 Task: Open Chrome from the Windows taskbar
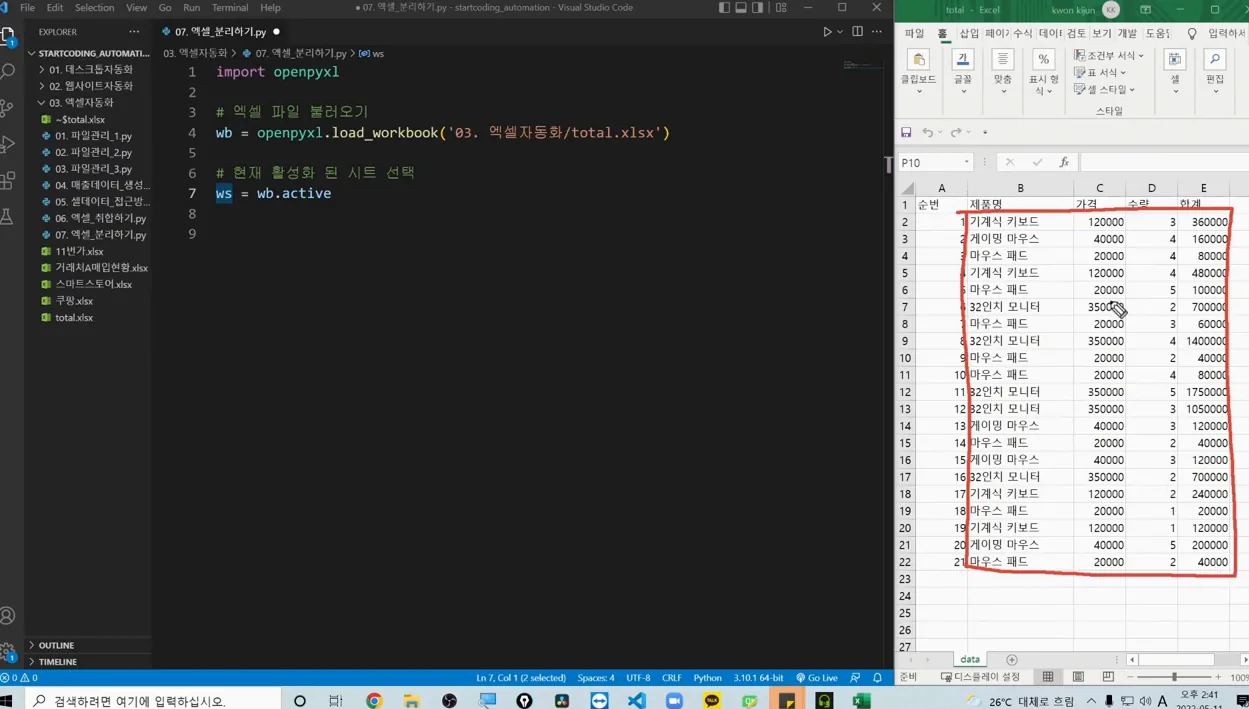(x=374, y=701)
